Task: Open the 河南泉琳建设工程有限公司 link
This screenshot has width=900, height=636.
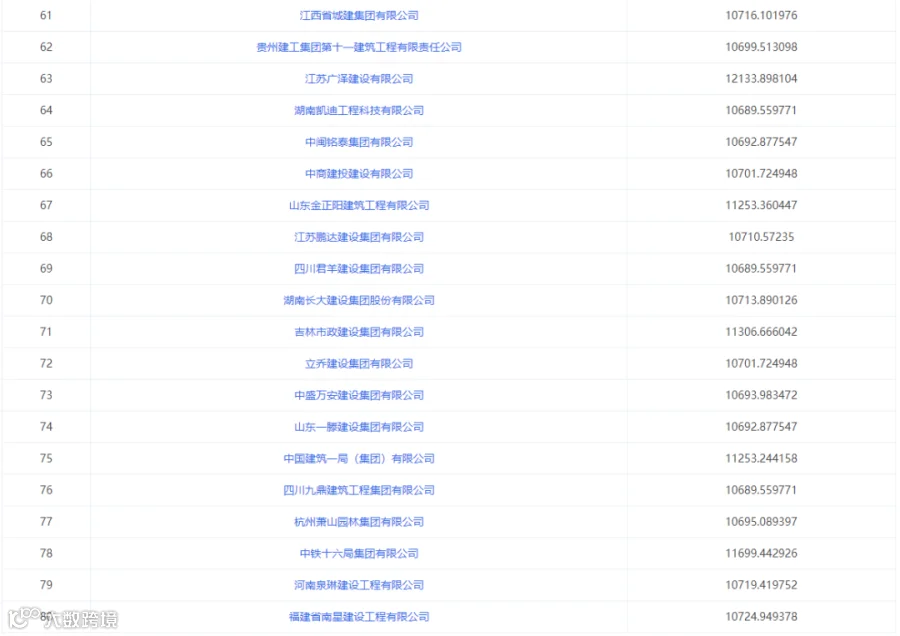Action: (x=359, y=585)
